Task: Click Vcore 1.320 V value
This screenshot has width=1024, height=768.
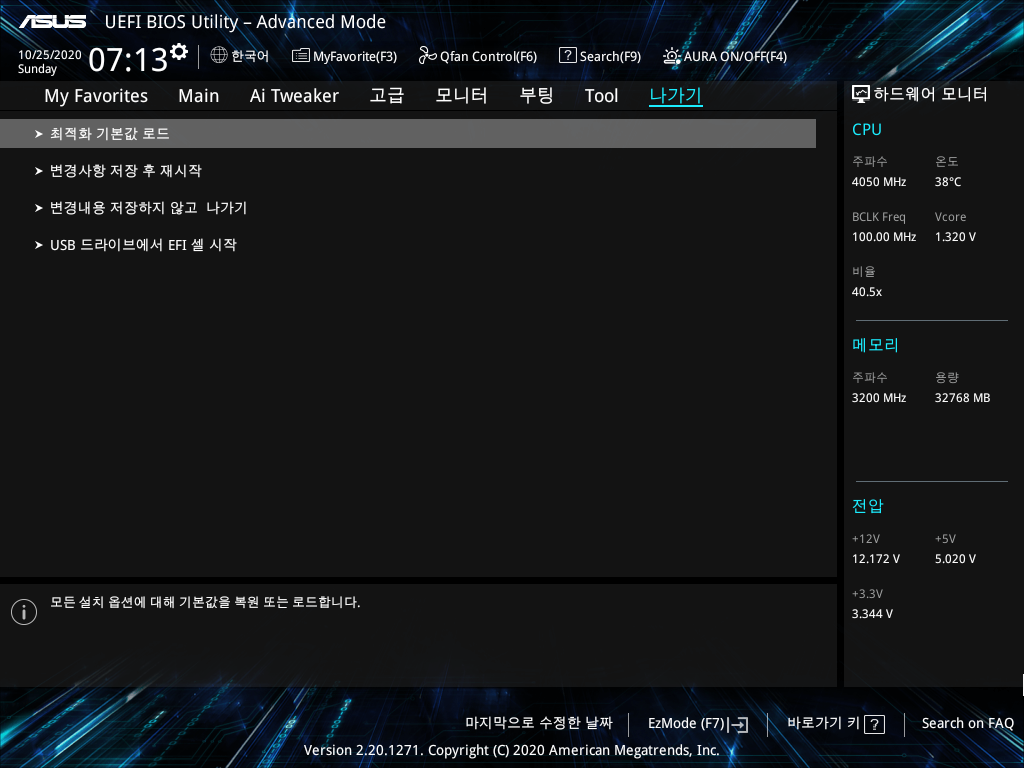Action: pos(955,237)
